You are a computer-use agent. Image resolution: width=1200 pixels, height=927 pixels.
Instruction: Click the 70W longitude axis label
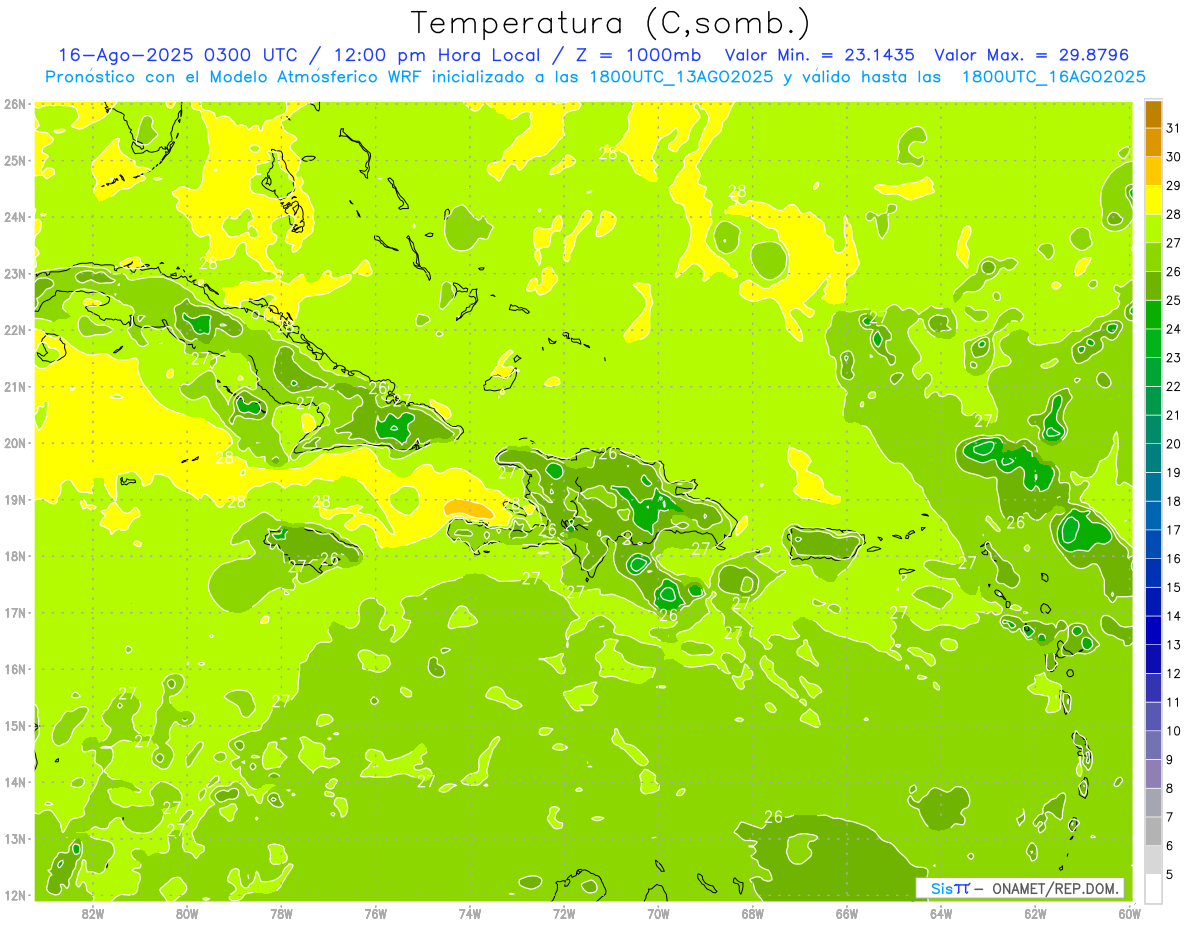tap(658, 913)
